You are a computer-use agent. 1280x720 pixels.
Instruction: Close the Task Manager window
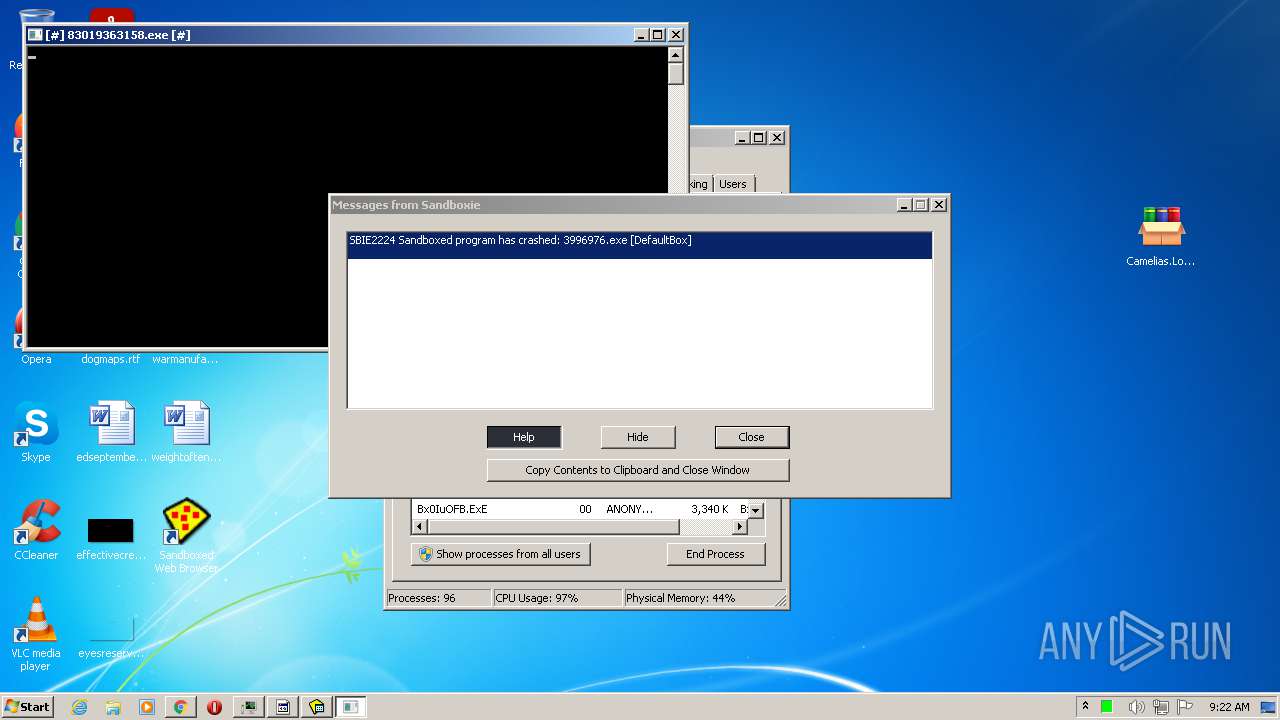776,138
